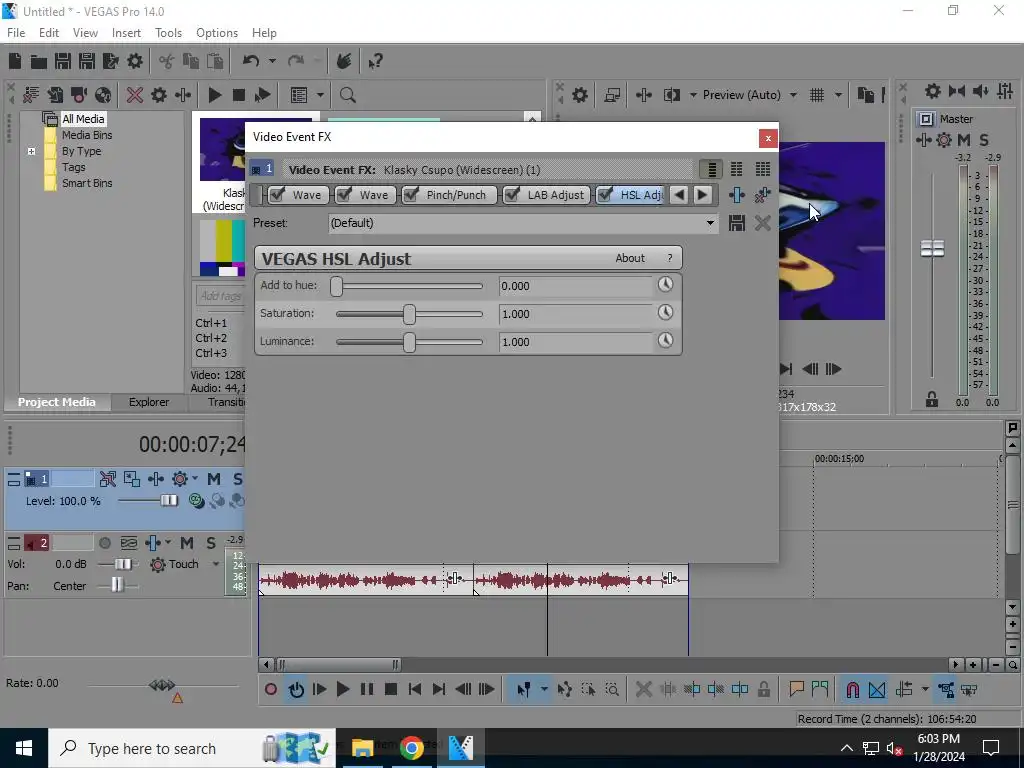
Task: Mute audio track 2 with M button
Action: [x=187, y=543]
